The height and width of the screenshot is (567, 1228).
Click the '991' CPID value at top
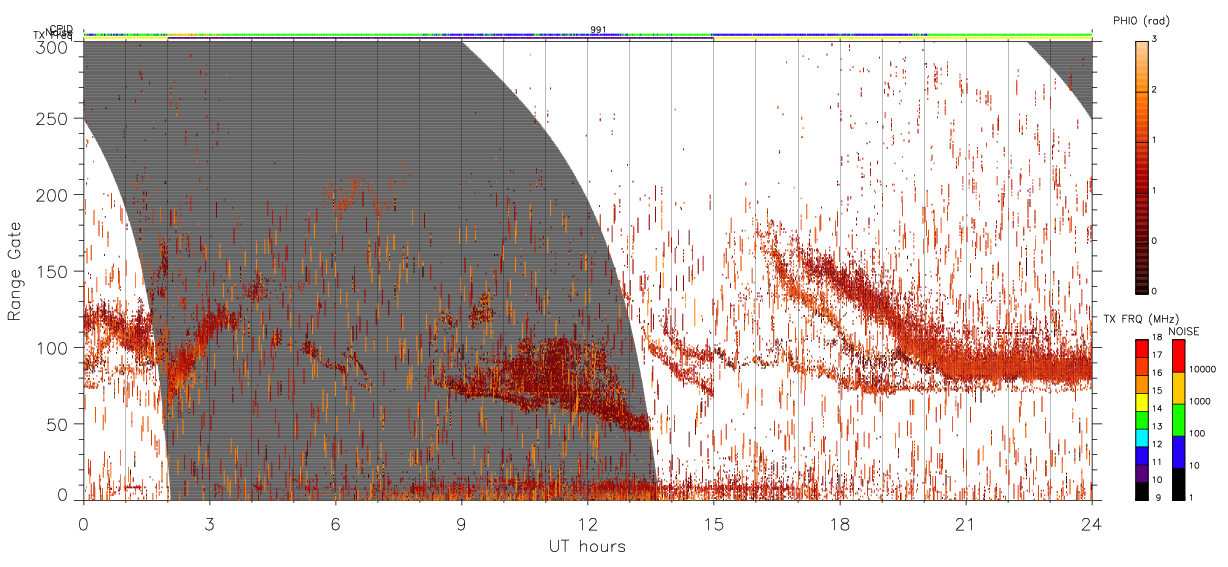pyautogui.click(x=598, y=30)
